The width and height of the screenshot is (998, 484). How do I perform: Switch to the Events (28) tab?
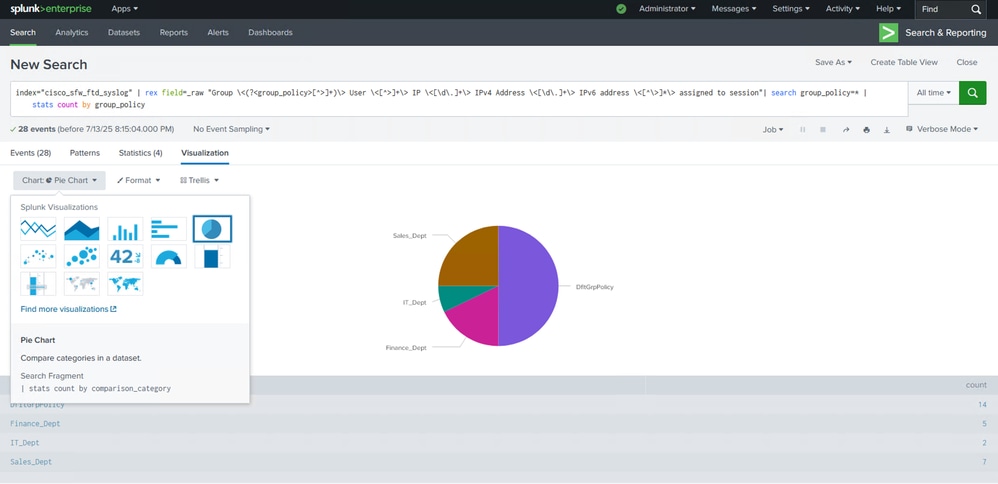click(x=31, y=153)
